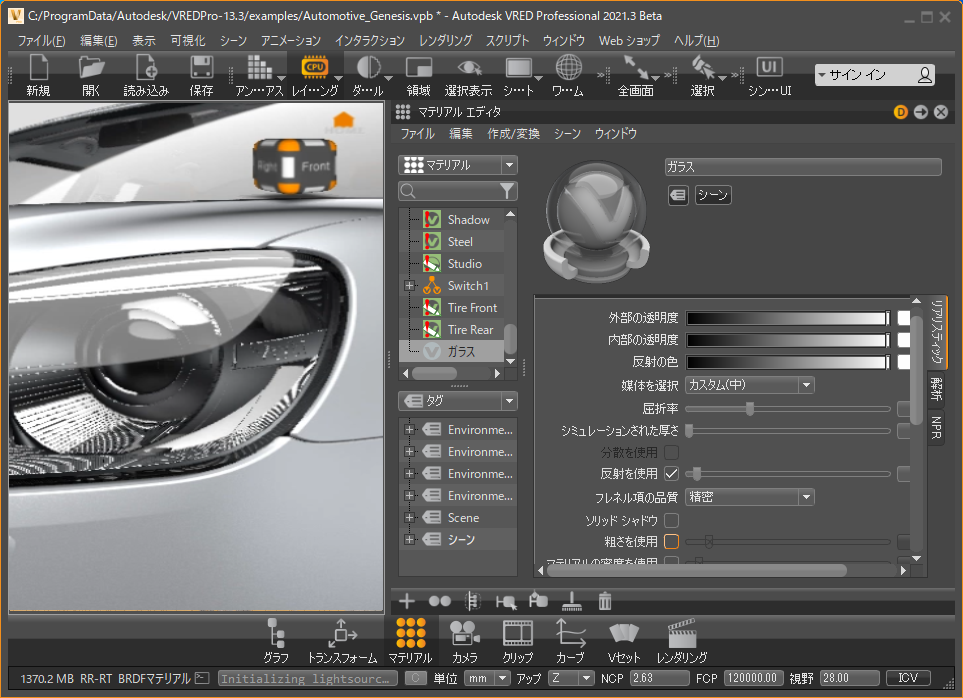Open the カメラ camera editor icon
This screenshot has height=698, width=963.
pos(464,633)
